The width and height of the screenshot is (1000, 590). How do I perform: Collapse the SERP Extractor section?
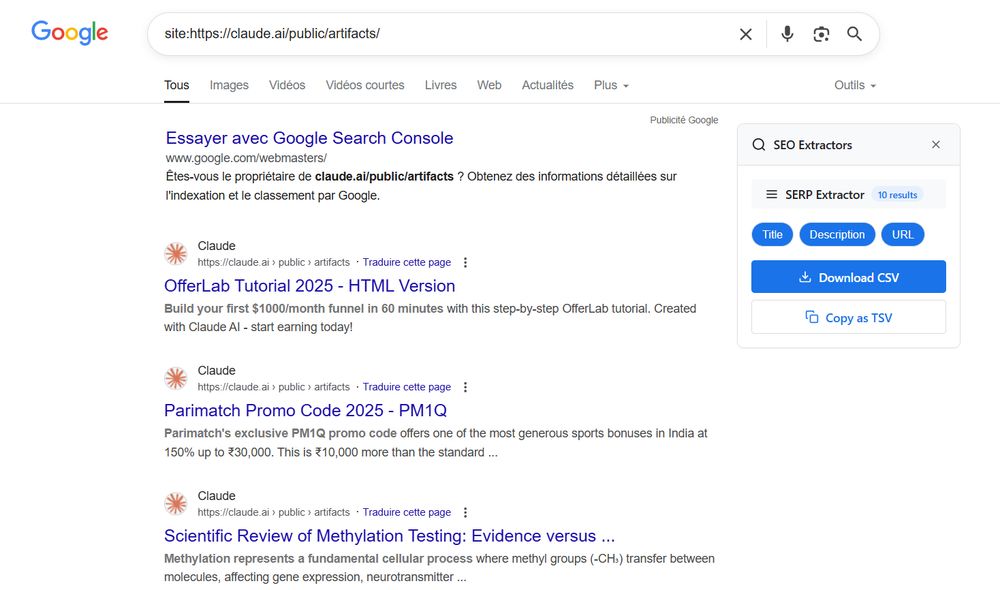coord(771,195)
